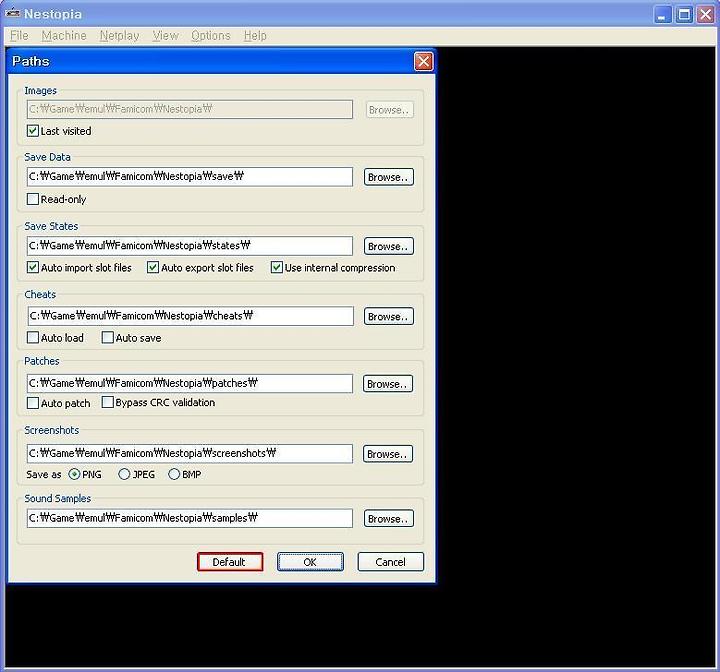The width and height of the screenshot is (720, 672).
Task: Open the Help menu
Action: pos(255,35)
